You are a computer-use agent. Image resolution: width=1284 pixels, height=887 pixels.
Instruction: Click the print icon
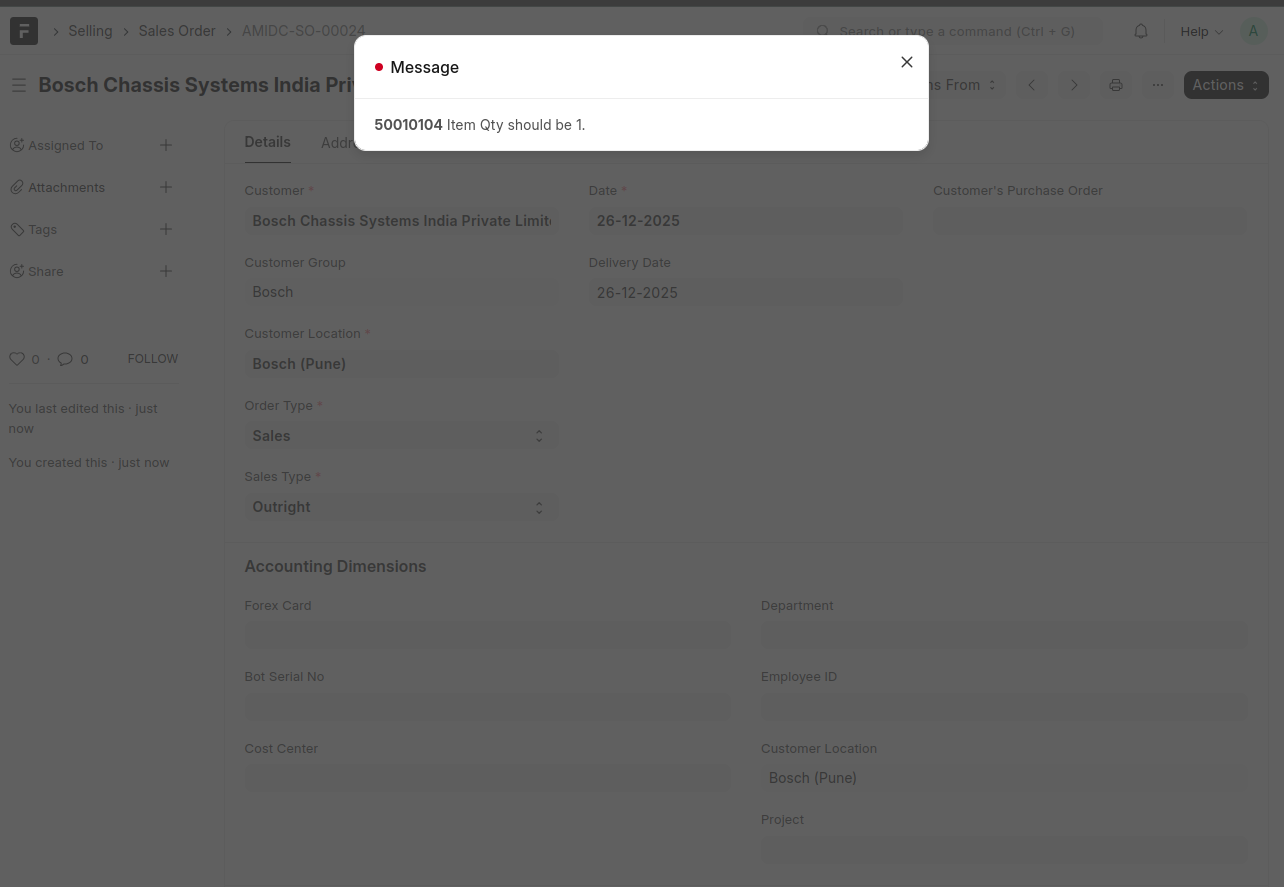pyautogui.click(x=1116, y=85)
